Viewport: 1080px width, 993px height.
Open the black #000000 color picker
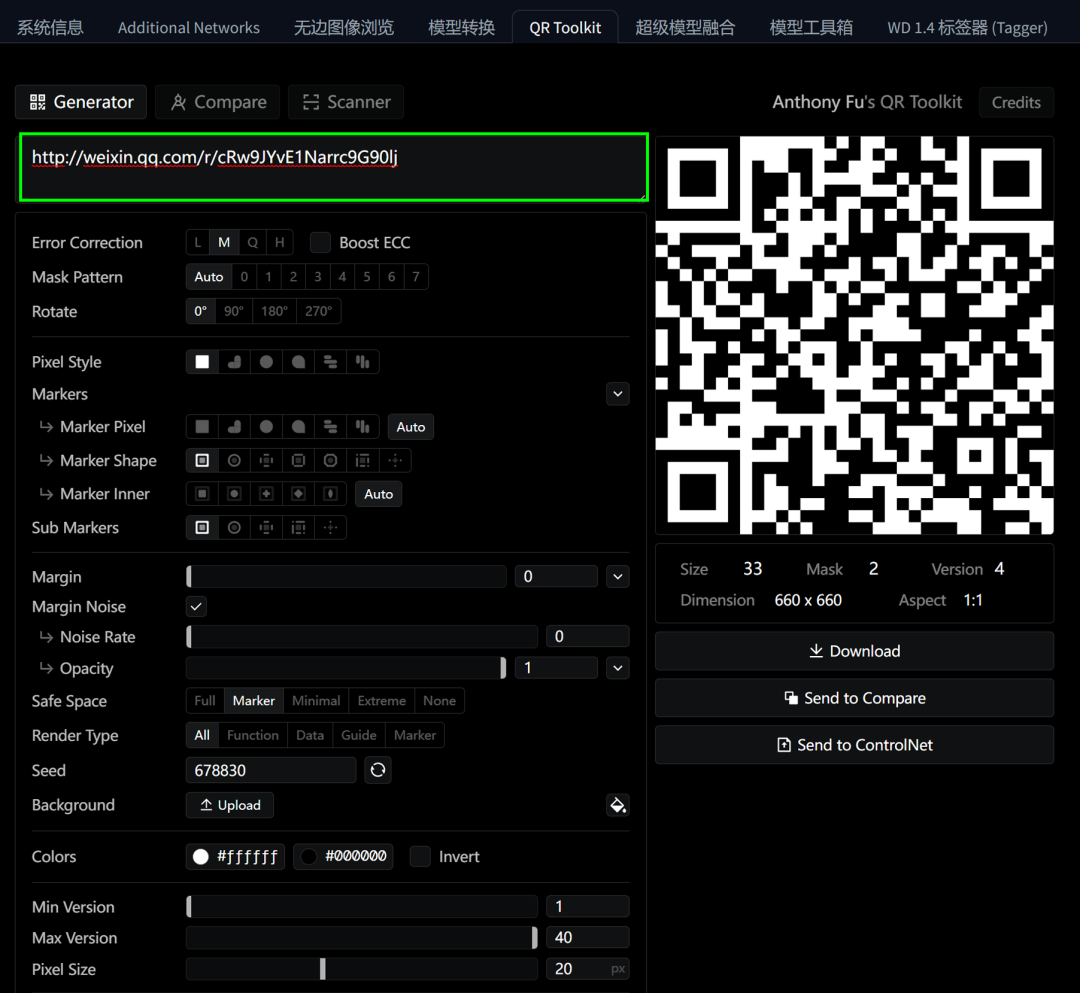point(344,857)
